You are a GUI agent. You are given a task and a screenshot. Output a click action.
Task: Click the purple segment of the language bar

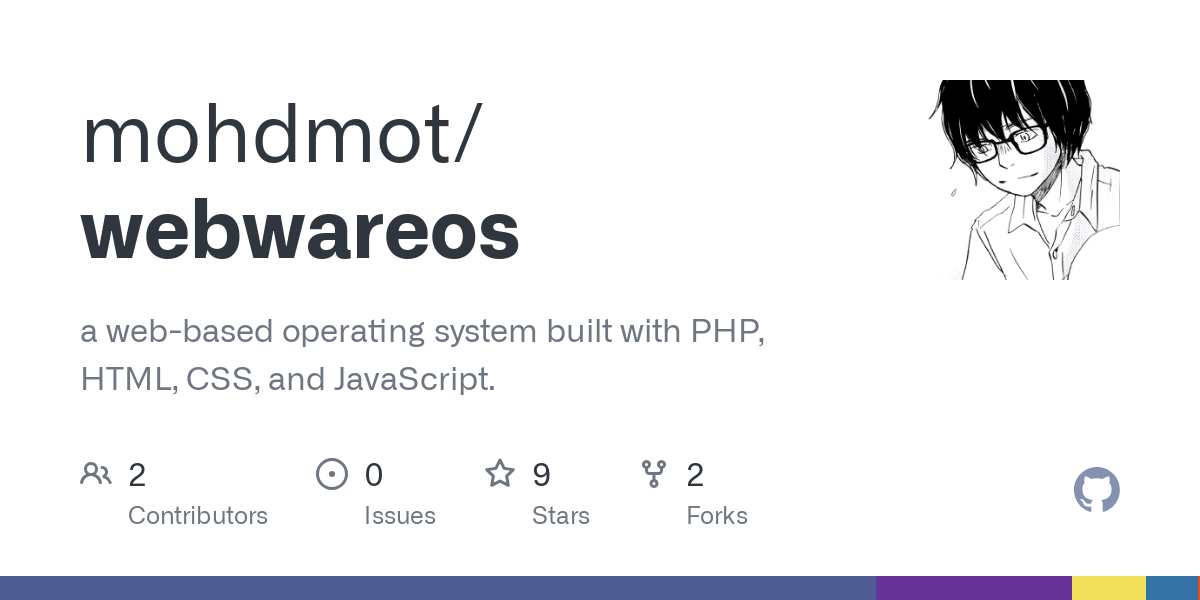975,587
